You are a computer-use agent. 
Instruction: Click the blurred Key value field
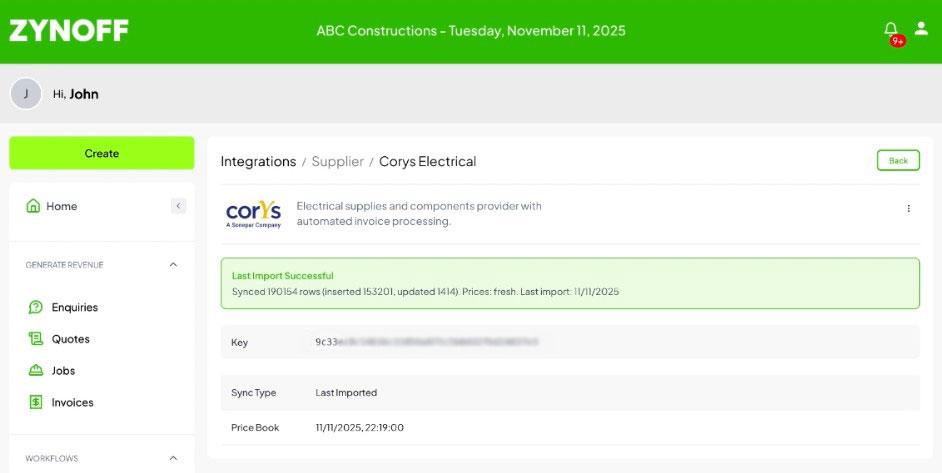pos(427,342)
